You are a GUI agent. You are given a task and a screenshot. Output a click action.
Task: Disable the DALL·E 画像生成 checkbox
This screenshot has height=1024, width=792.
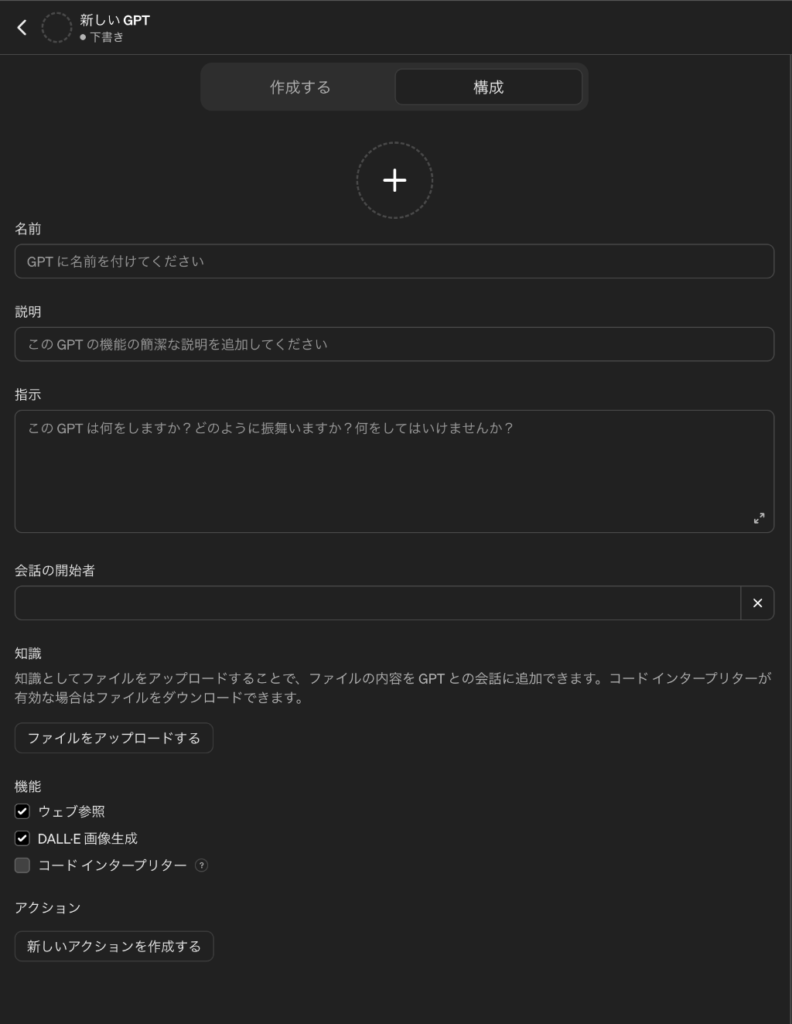point(23,838)
